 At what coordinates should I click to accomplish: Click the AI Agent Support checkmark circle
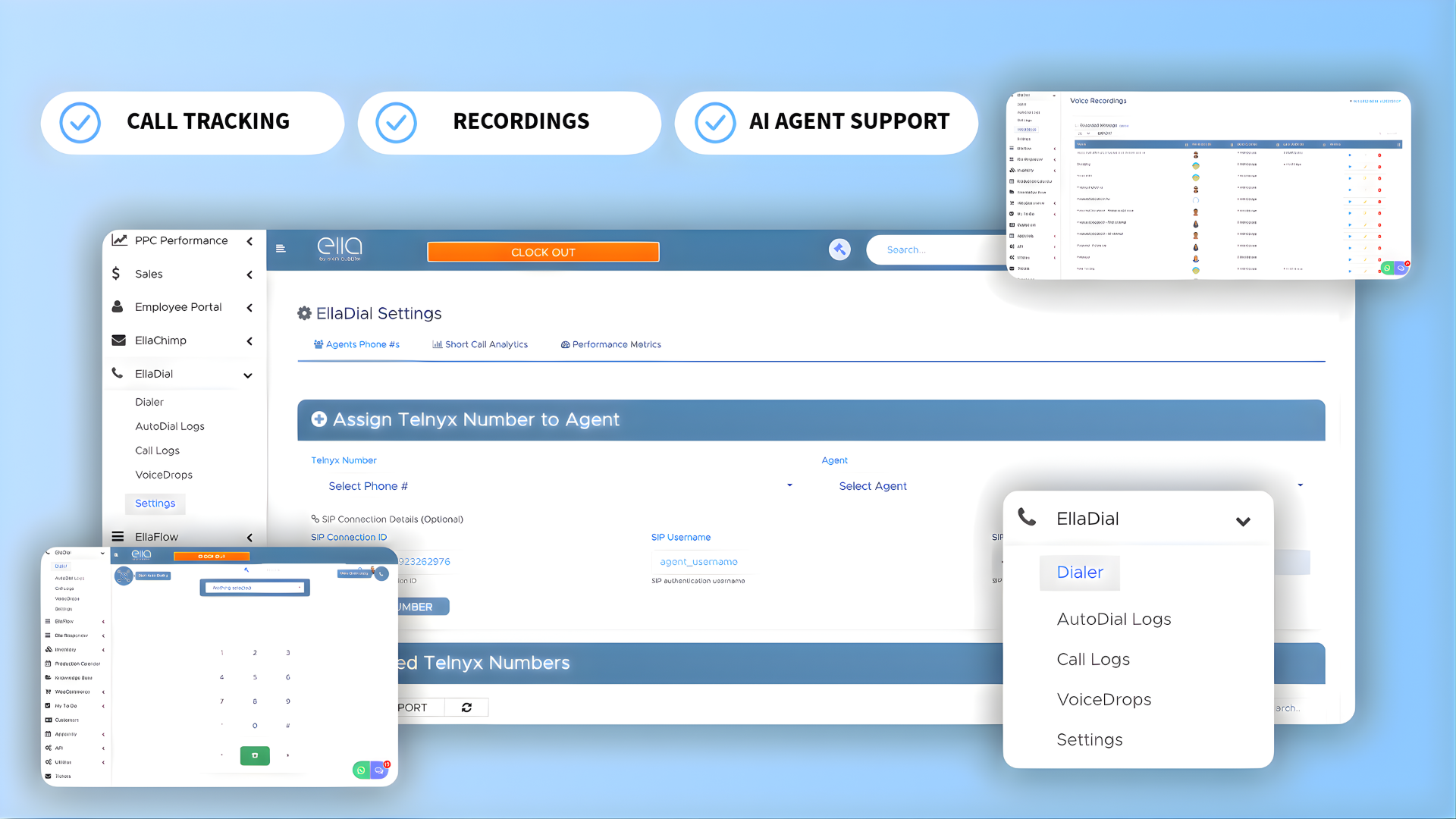(714, 123)
